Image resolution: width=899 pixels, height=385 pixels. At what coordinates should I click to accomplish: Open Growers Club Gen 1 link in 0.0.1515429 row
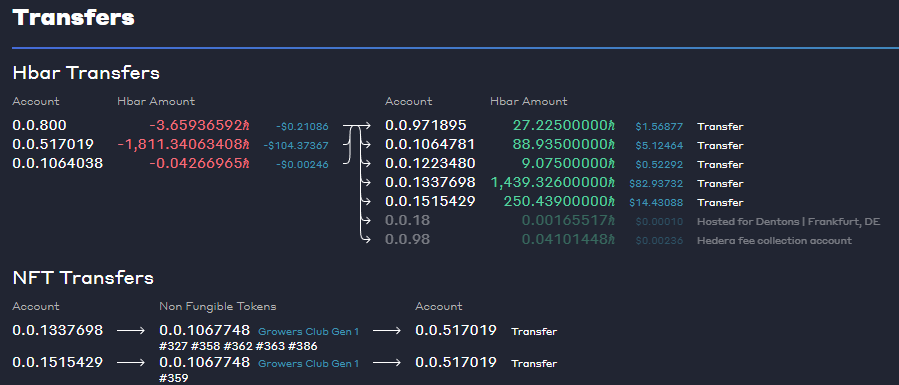pos(308,363)
